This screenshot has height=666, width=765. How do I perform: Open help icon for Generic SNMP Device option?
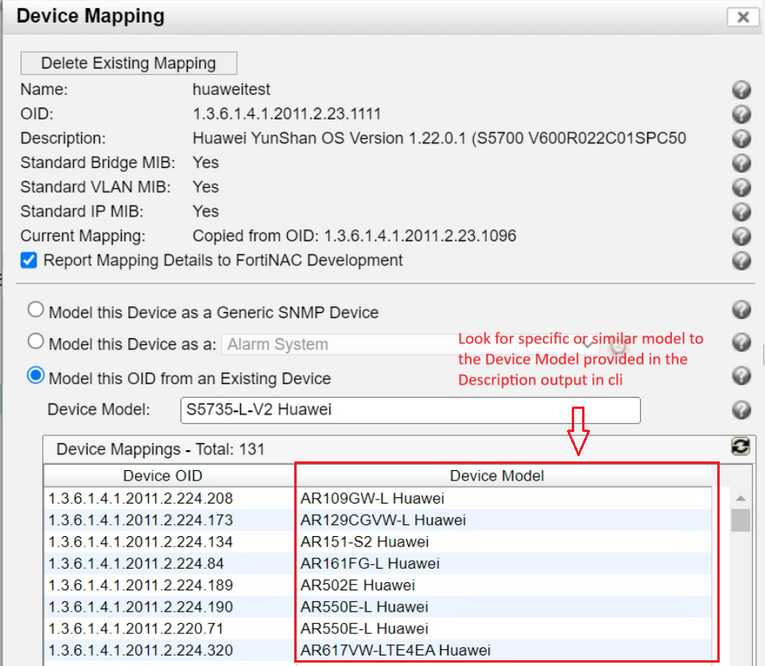point(741,310)
